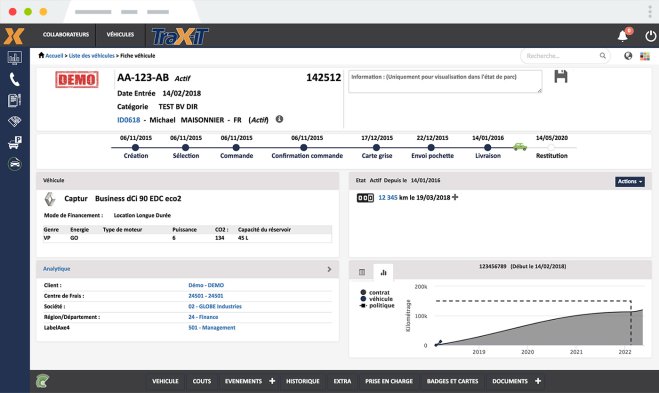
Task: Click the globe language icon
Action: point(628,56)
